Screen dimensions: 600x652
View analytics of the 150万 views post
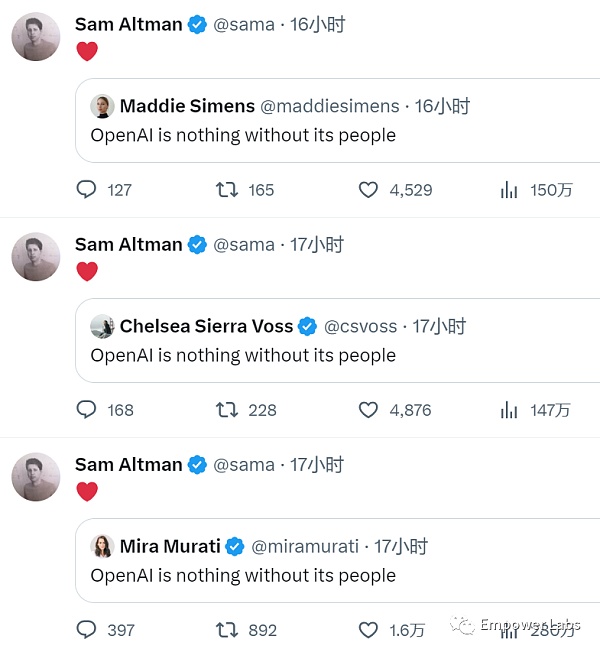point(509,190)
